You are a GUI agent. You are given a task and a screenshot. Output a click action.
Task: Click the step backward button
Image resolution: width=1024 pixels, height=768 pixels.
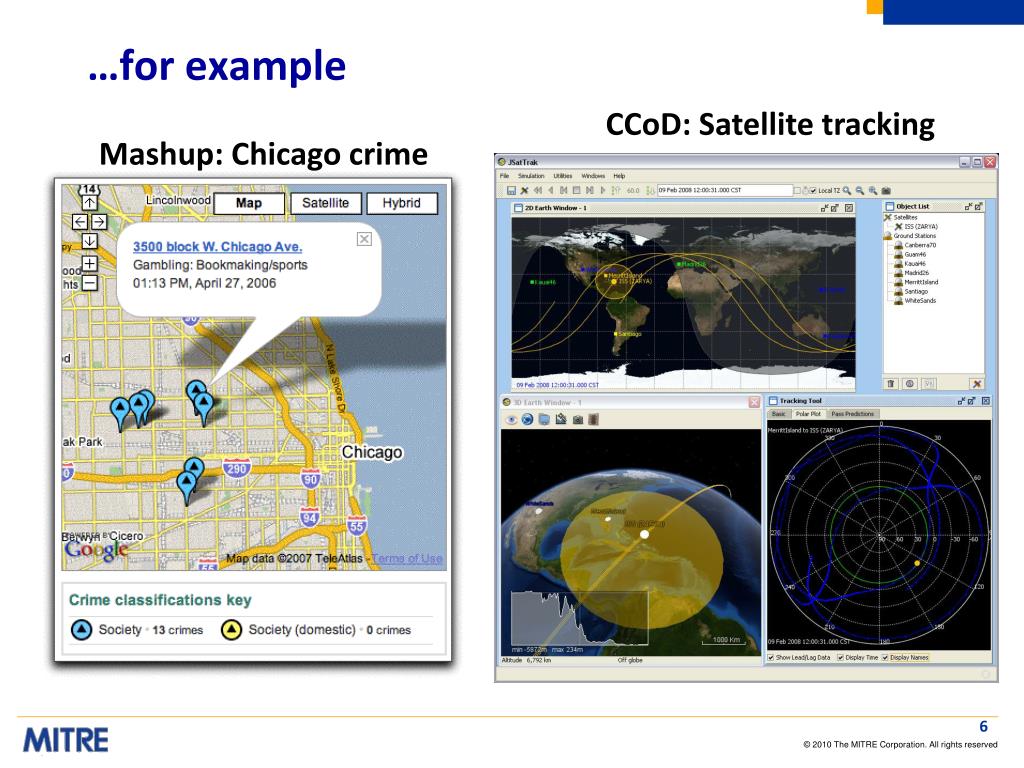564,191
